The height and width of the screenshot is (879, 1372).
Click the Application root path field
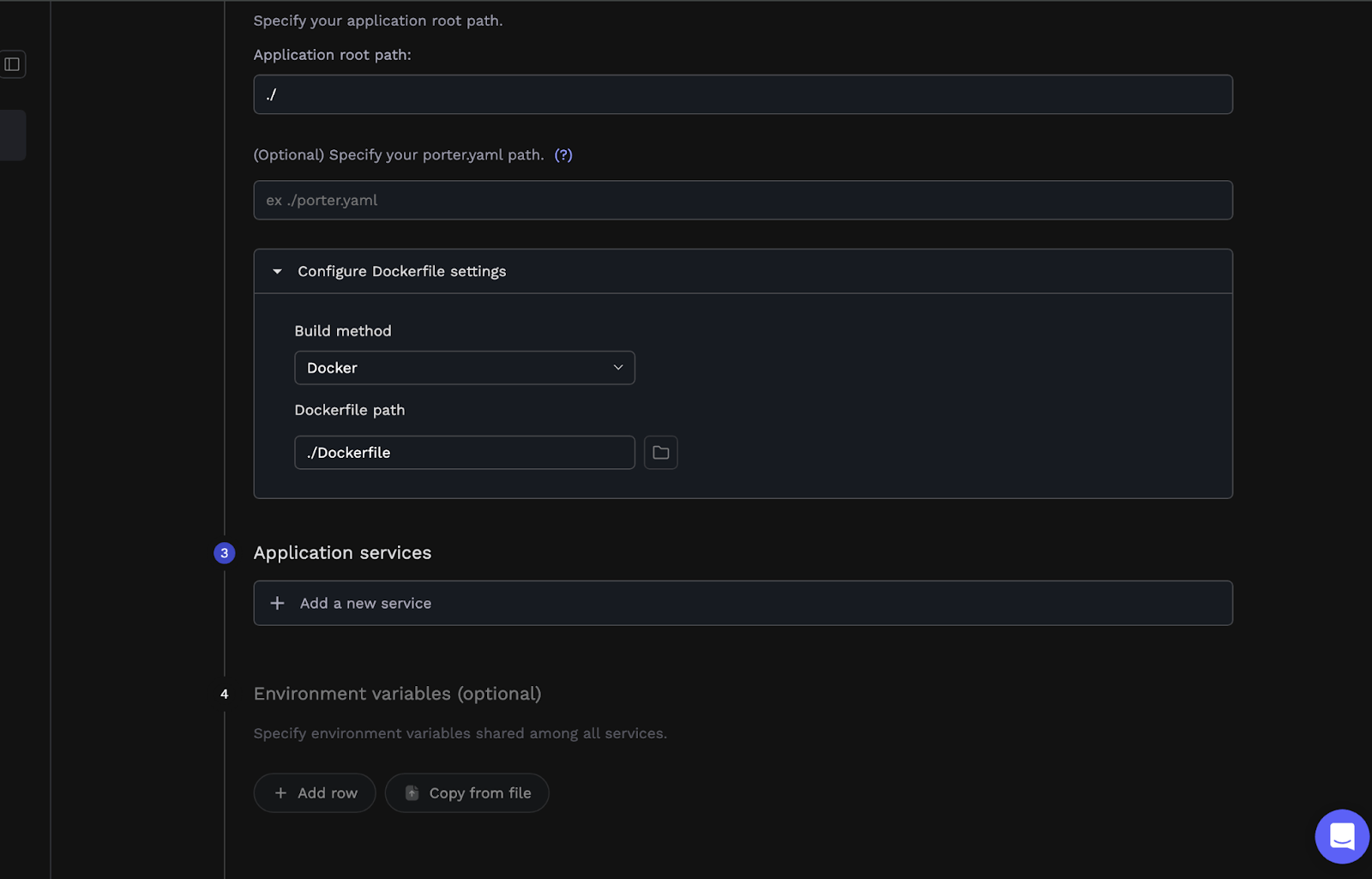743,94
